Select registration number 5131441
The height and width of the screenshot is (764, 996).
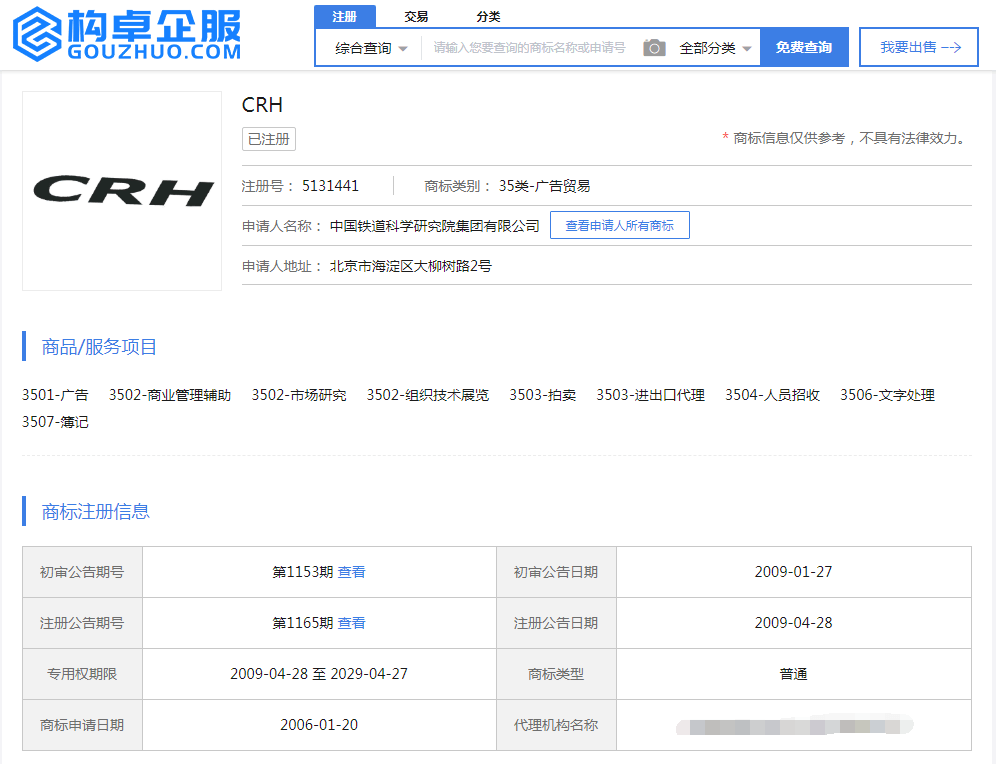[x=330, y=186]
